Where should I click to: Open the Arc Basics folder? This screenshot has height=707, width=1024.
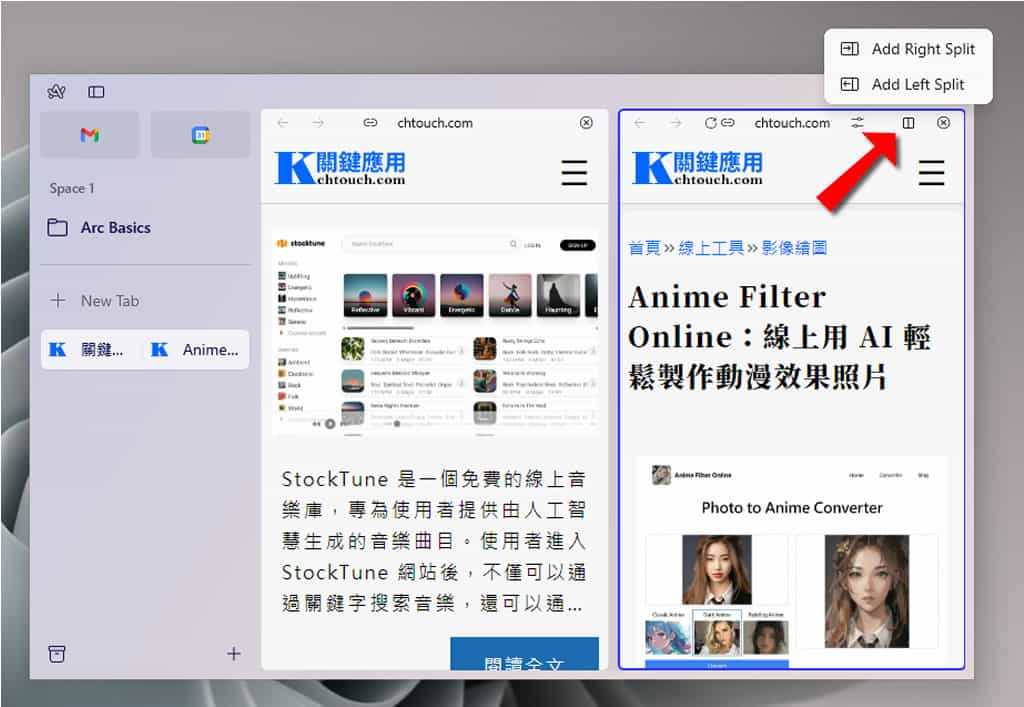99,228
